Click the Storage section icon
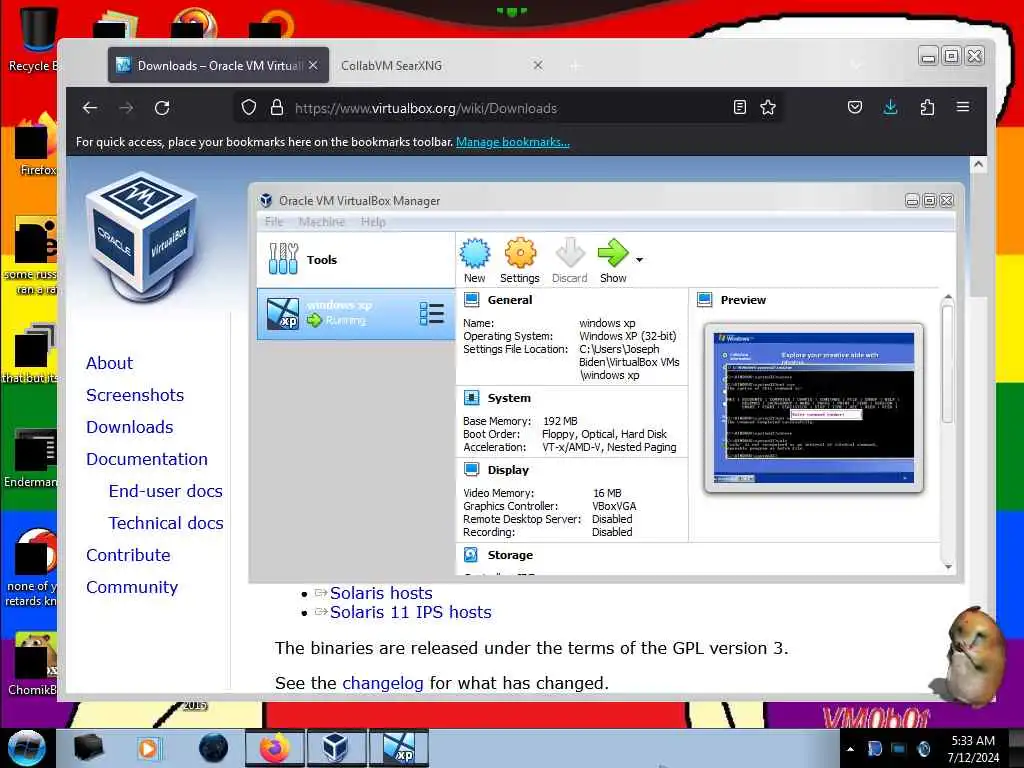The image size is (1024, 768). pyautogui.click(x=472, y=554)
